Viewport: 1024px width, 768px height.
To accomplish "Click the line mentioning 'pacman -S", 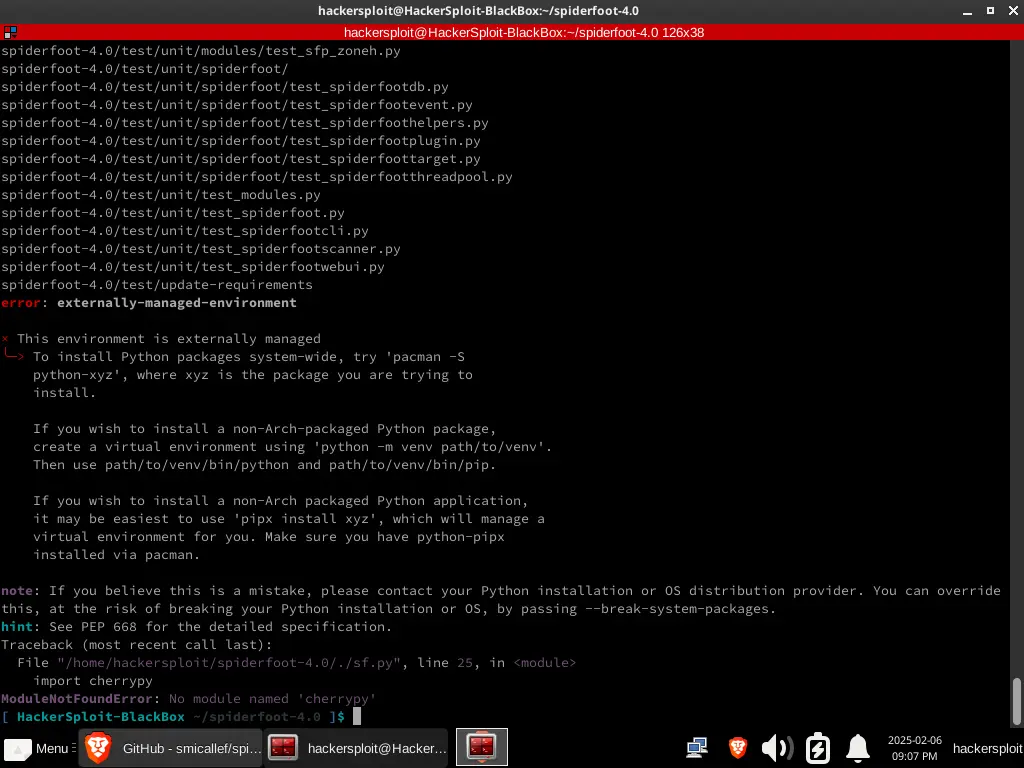I will coord(249,357).
